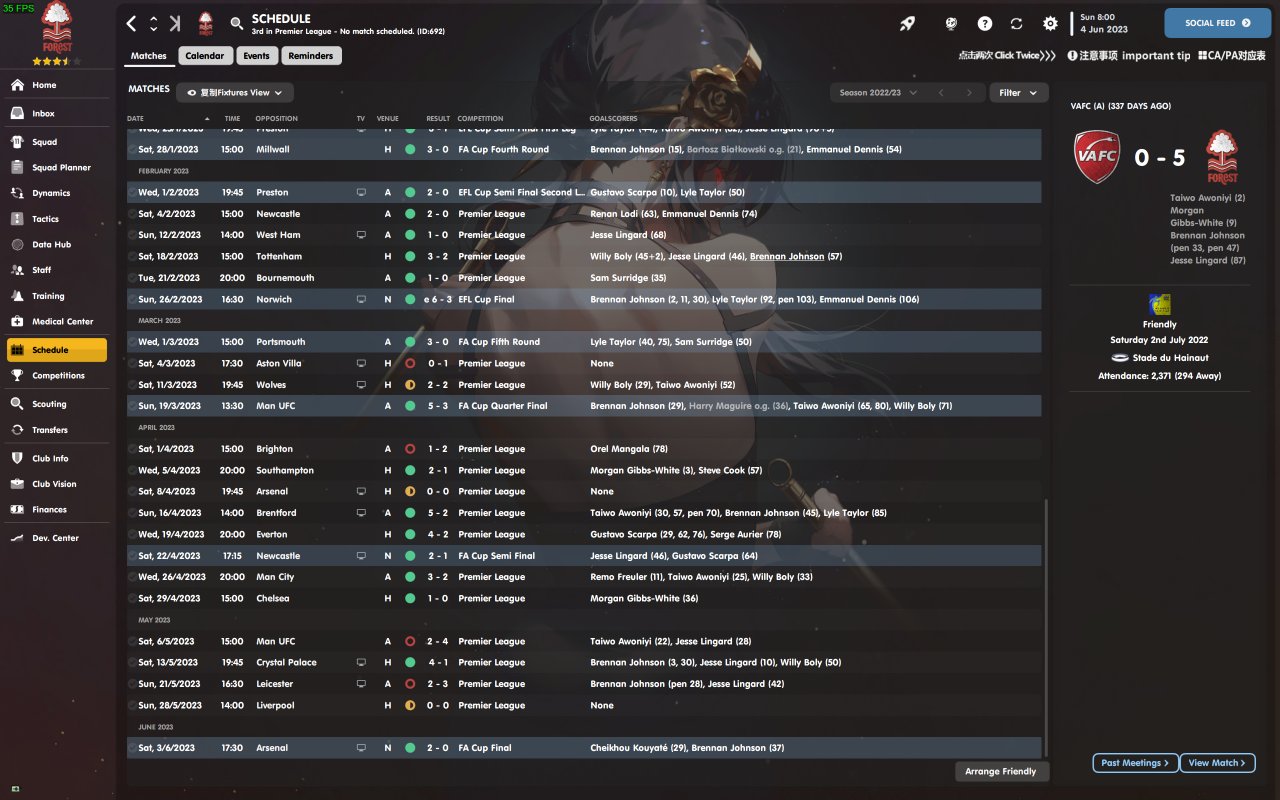Image resolution: width=1280 pixels, height=800 pixels.
Task: Sort by the Opposition column header
Action: (x=277, y=119)
